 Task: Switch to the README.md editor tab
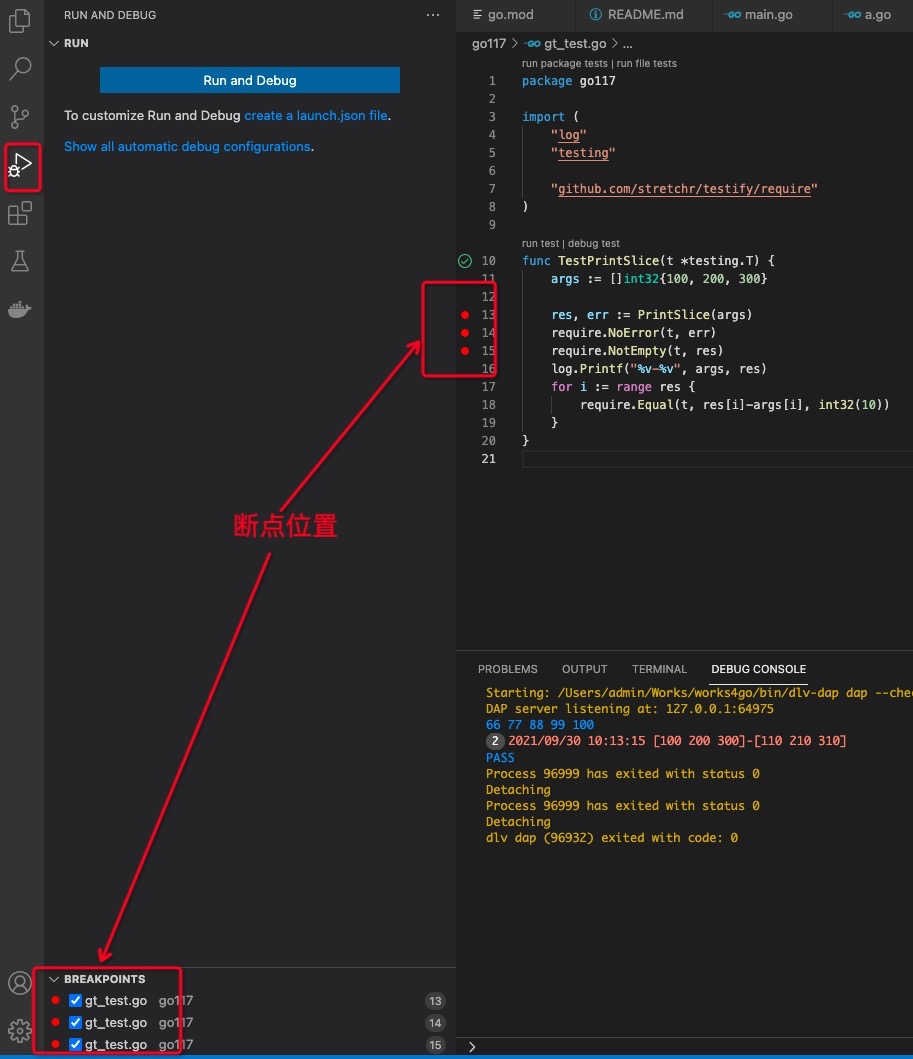point(636,15)
